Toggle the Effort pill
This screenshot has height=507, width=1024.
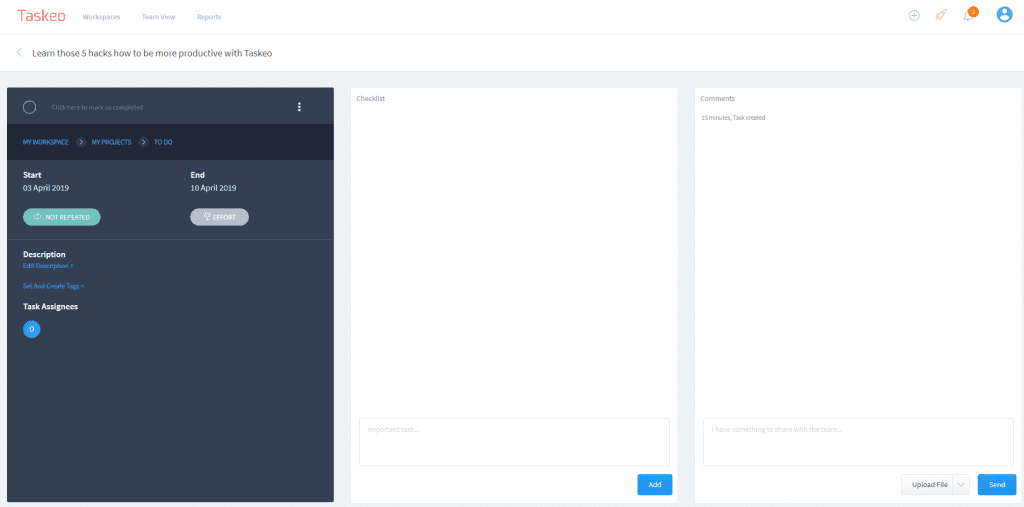coord(219,217)
